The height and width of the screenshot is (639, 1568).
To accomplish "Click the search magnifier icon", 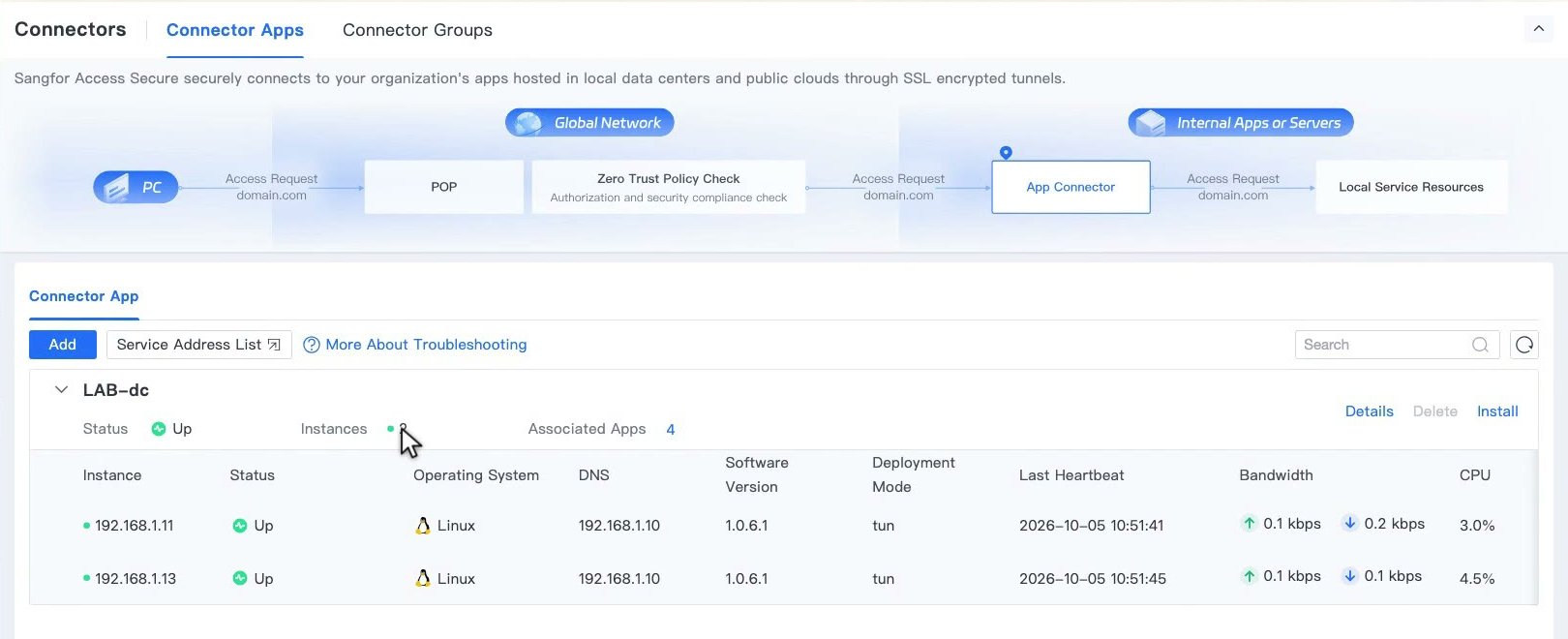I will (1480, 345).
